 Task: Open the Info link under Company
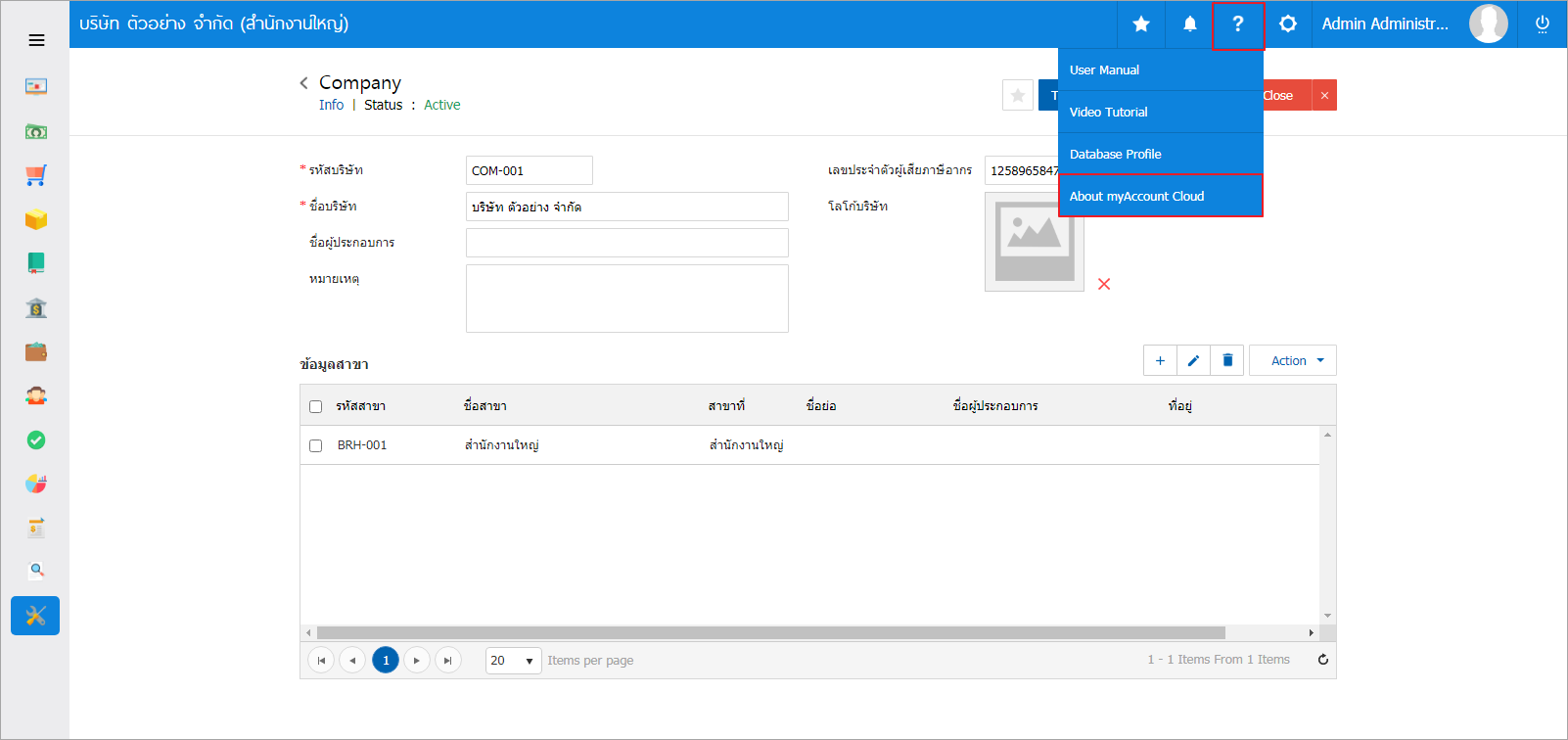331,105
